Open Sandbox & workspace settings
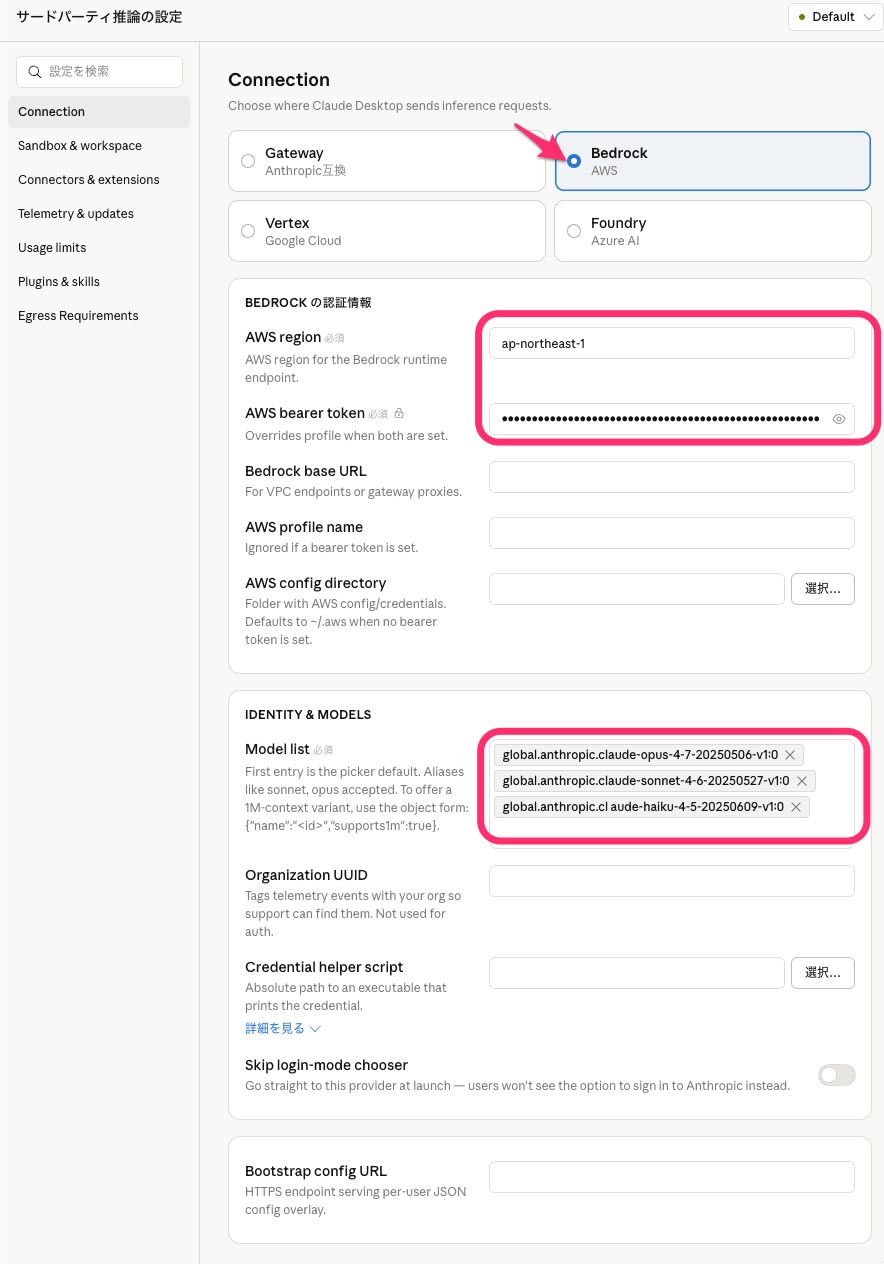Viewport: 884px width, 1264px height. coord(80,146)
